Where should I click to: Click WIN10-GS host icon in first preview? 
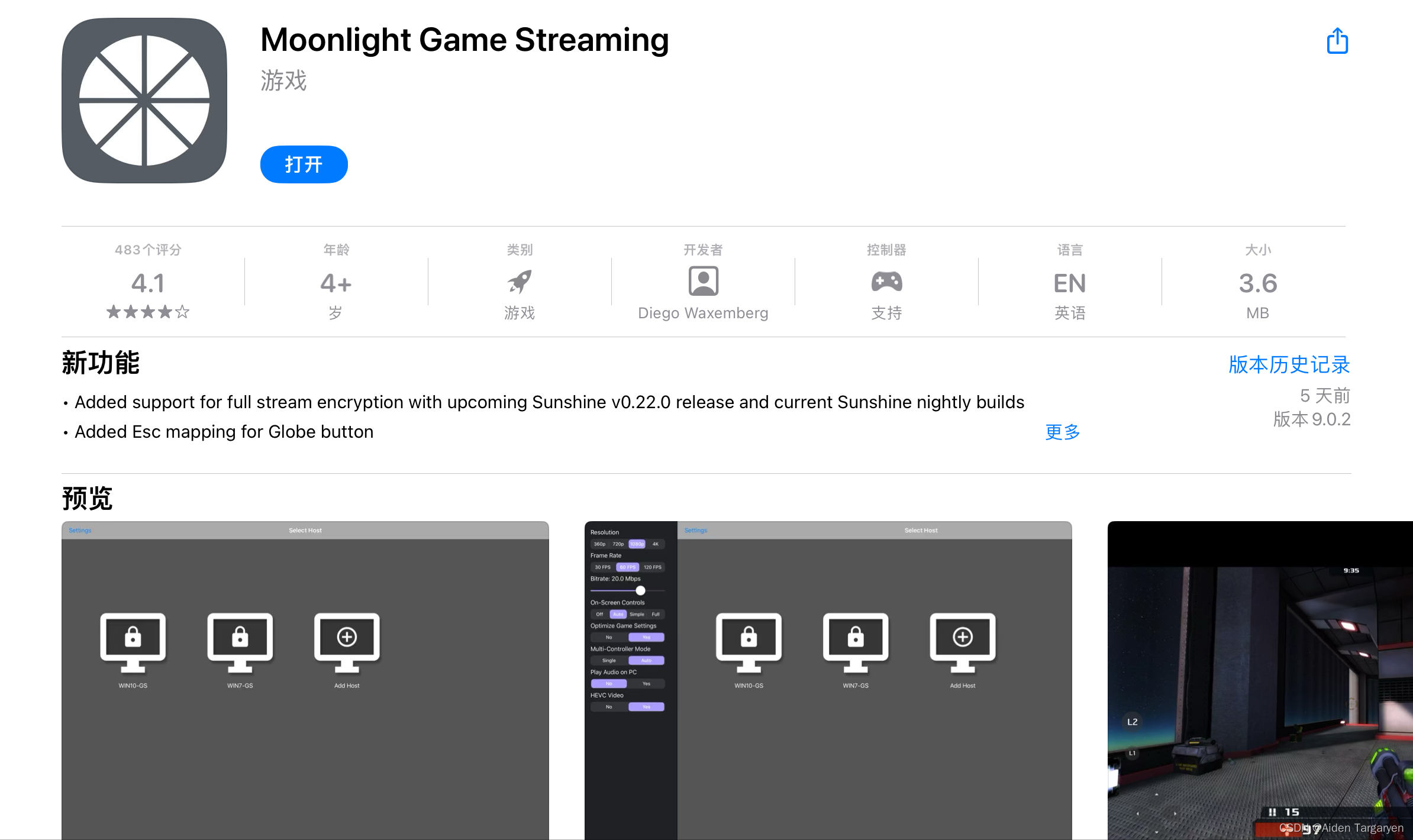click(133, 643)
